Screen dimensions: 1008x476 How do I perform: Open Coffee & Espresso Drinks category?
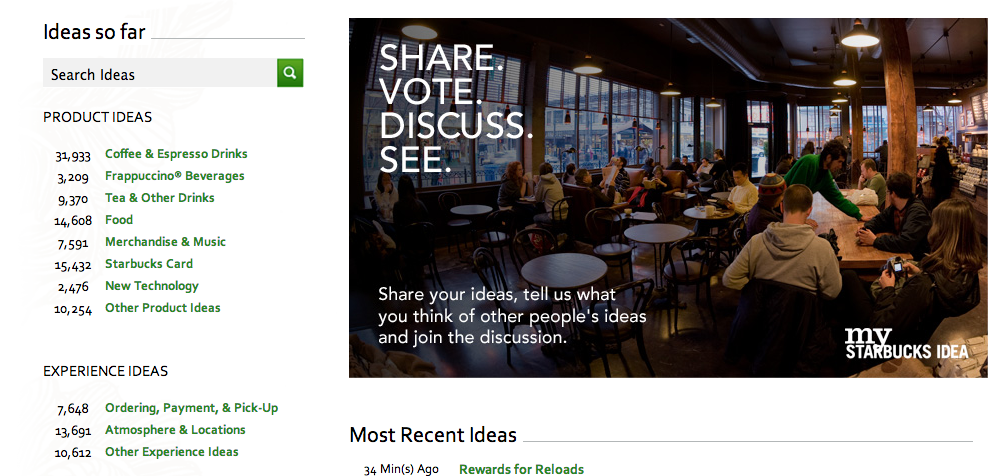pyautogui.click(x=176, y=154)
